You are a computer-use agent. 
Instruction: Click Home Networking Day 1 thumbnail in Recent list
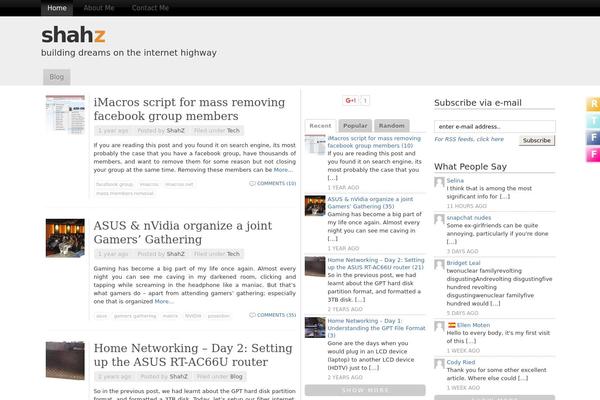coord(315,328)
